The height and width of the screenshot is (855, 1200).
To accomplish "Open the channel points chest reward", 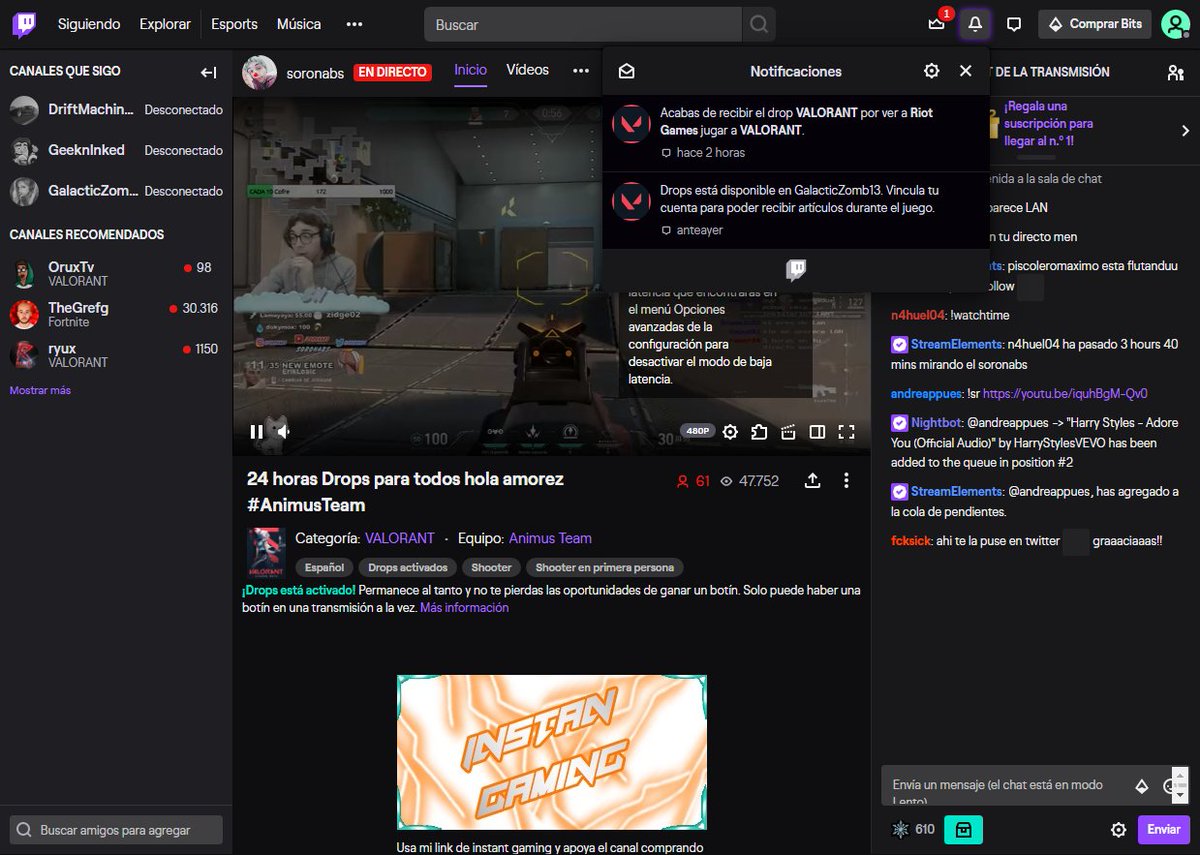I will point(963,830).
